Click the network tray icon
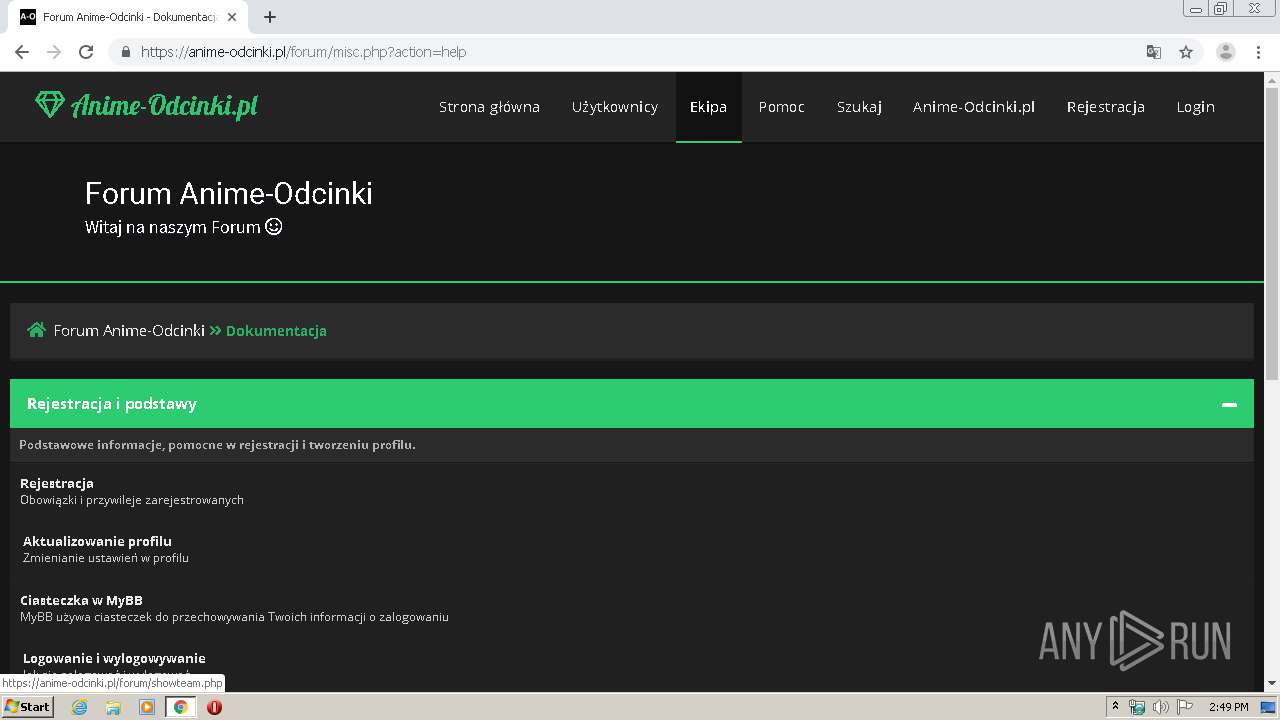Image resolution: width=1280 pixels, height=720 pixels. 1137,707
